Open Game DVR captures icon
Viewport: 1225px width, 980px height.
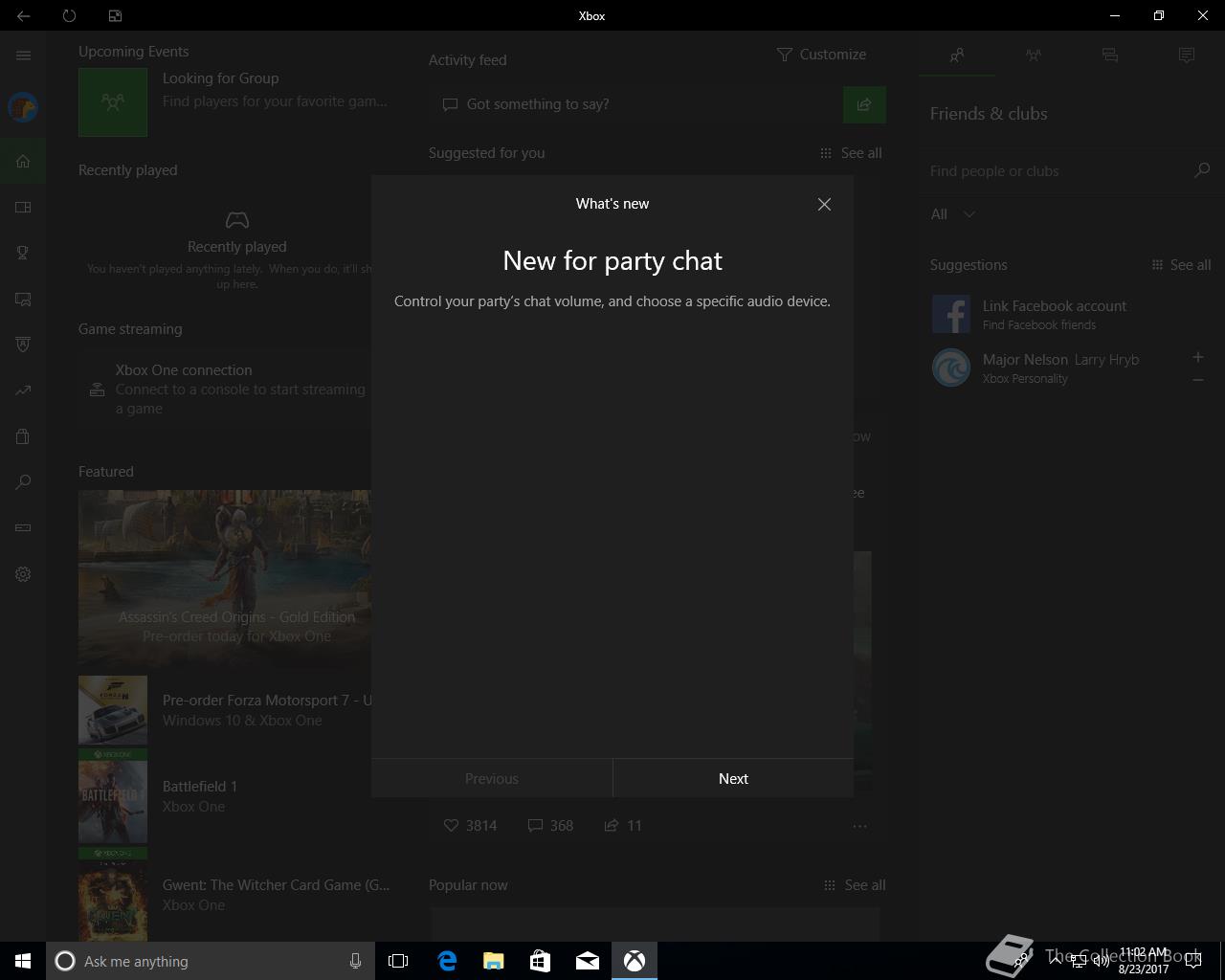(23, 299)
